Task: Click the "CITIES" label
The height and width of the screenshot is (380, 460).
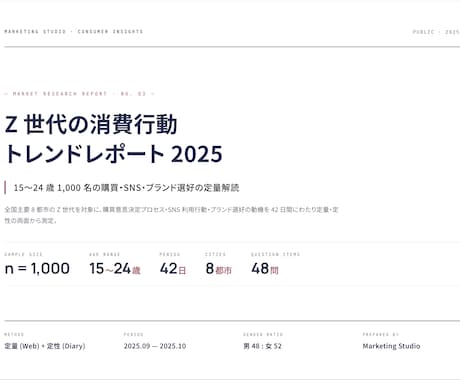Action: pyautogui.click(x=215, y=254)
